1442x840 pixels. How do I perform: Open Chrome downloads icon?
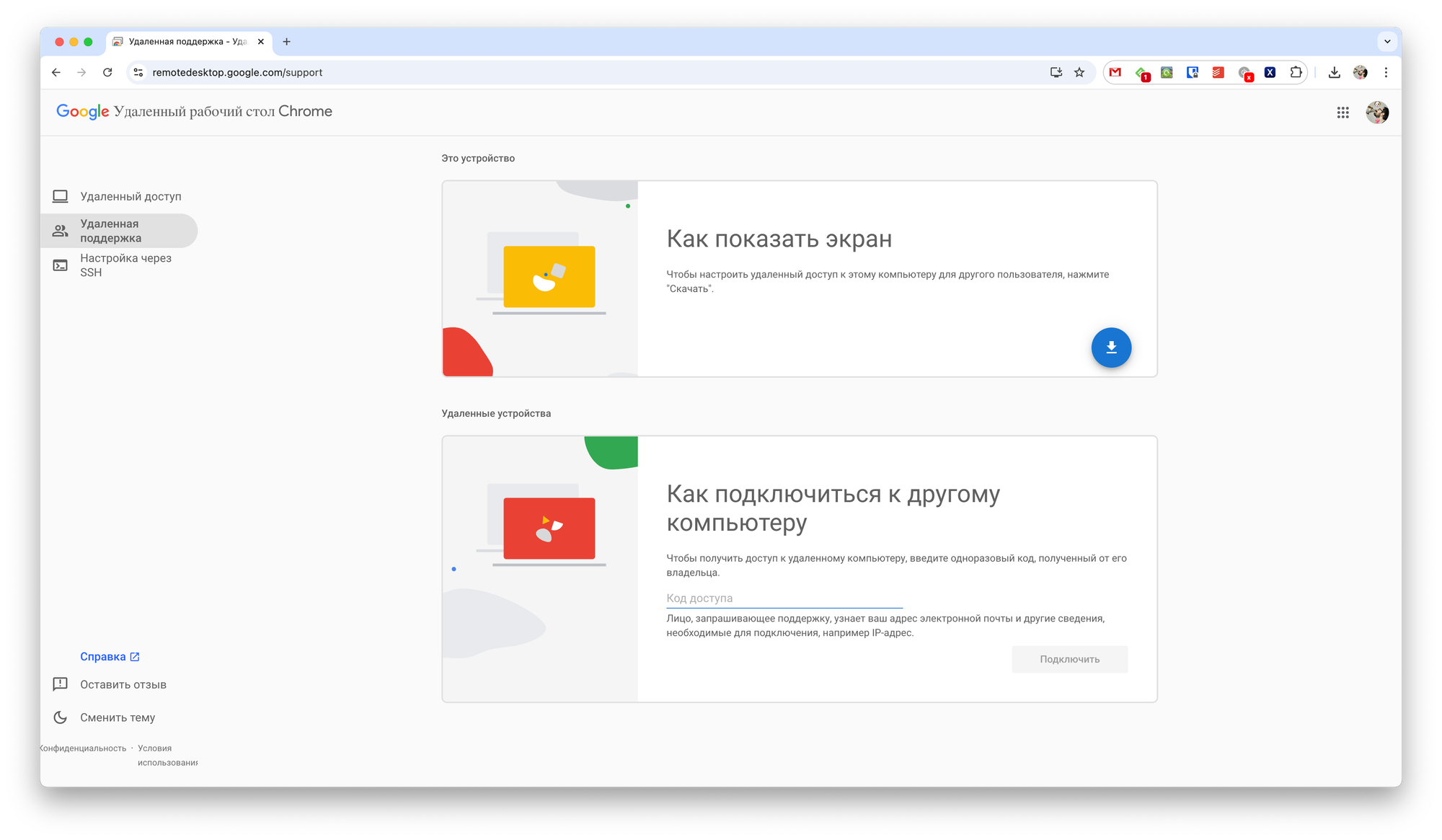(1335, 72)
